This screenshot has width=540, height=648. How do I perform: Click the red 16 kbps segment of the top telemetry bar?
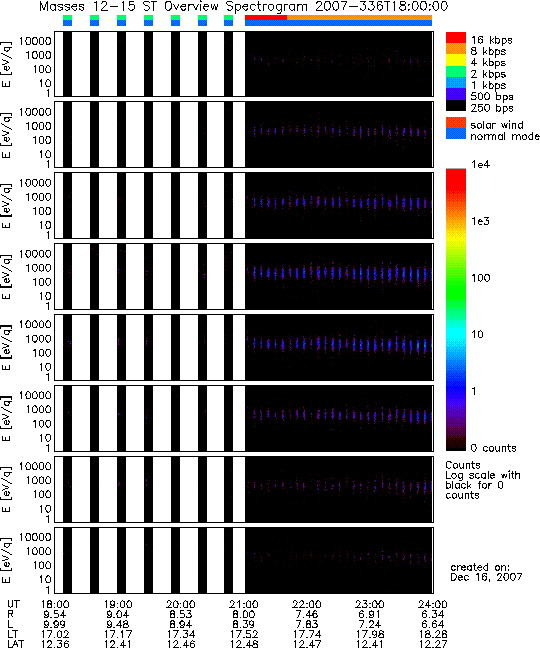[x=266, y=18]
